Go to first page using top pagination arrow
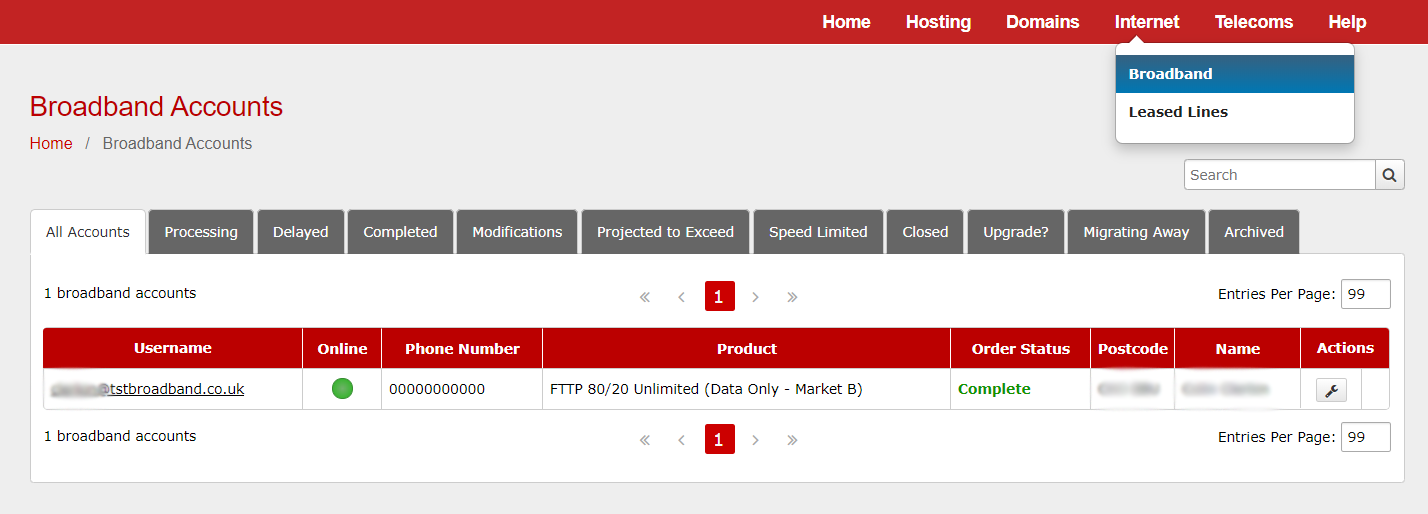This screenshot has width=1428, height=514. pos(645,297)
